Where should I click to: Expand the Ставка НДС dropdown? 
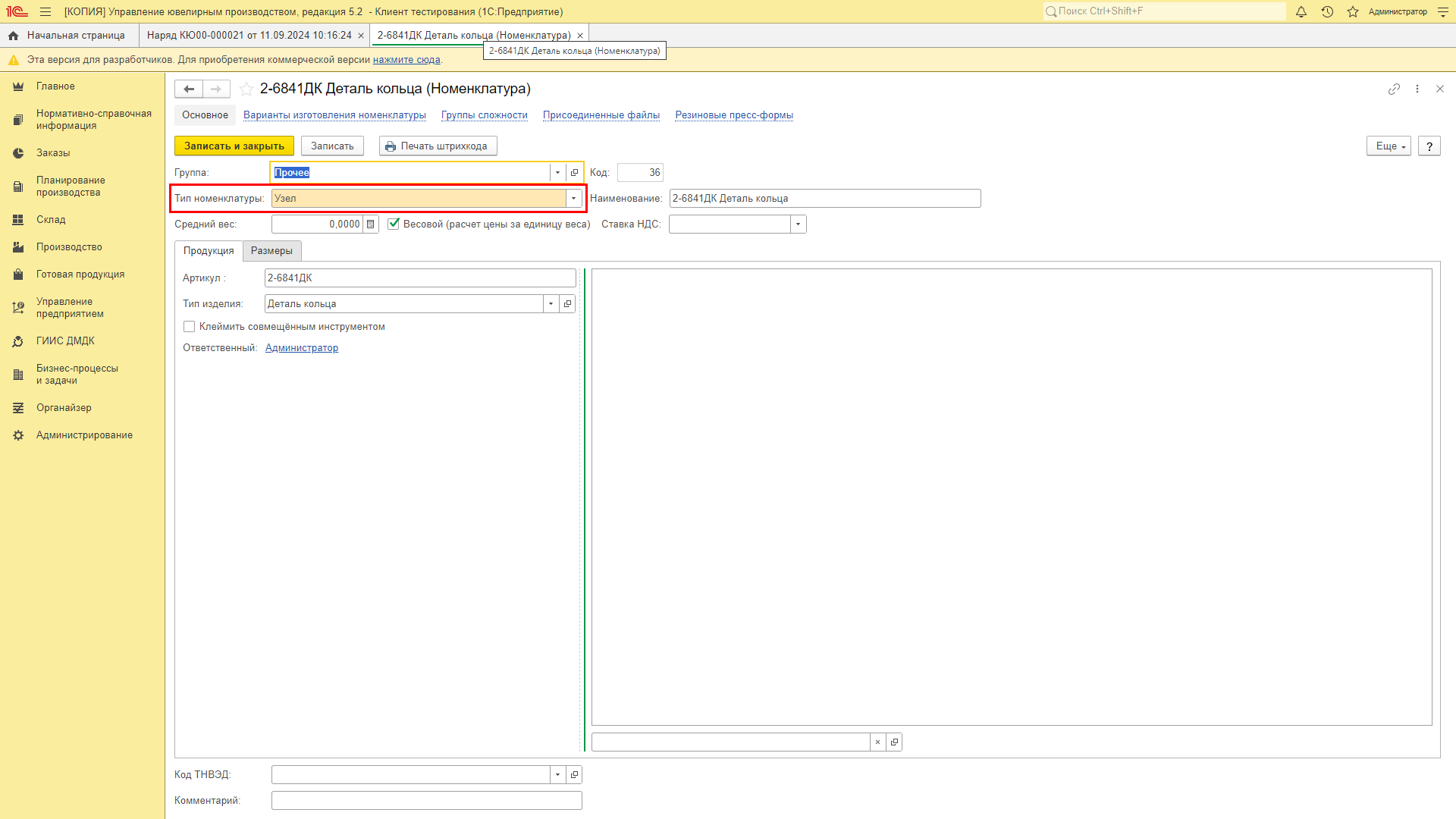tap(798, 224)
